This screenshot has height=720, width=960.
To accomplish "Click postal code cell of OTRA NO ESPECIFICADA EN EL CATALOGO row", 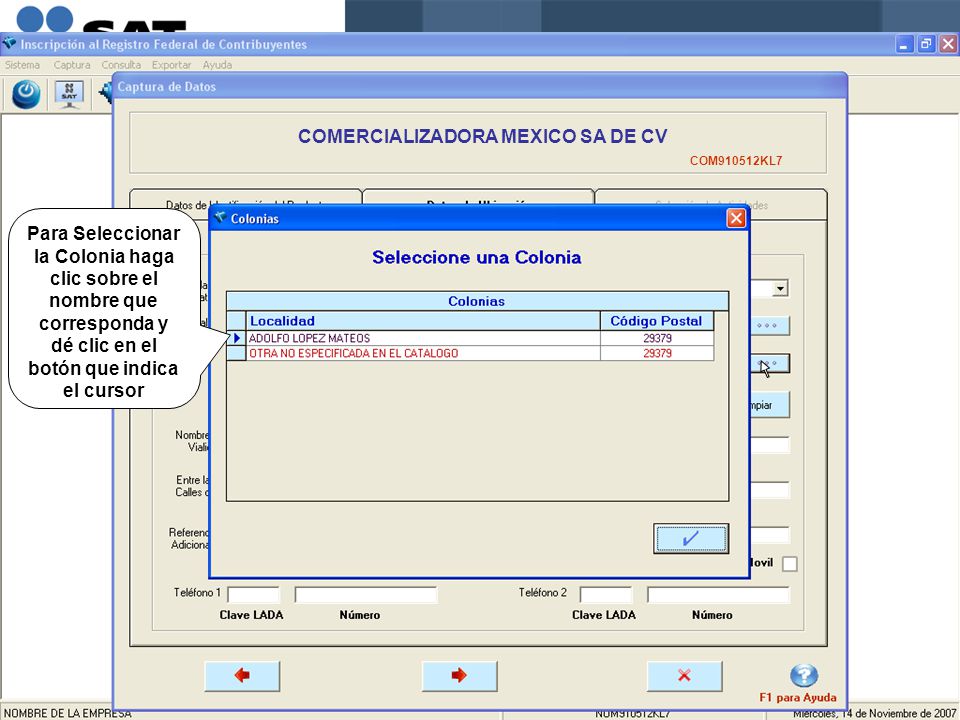I will pos(657,353).
